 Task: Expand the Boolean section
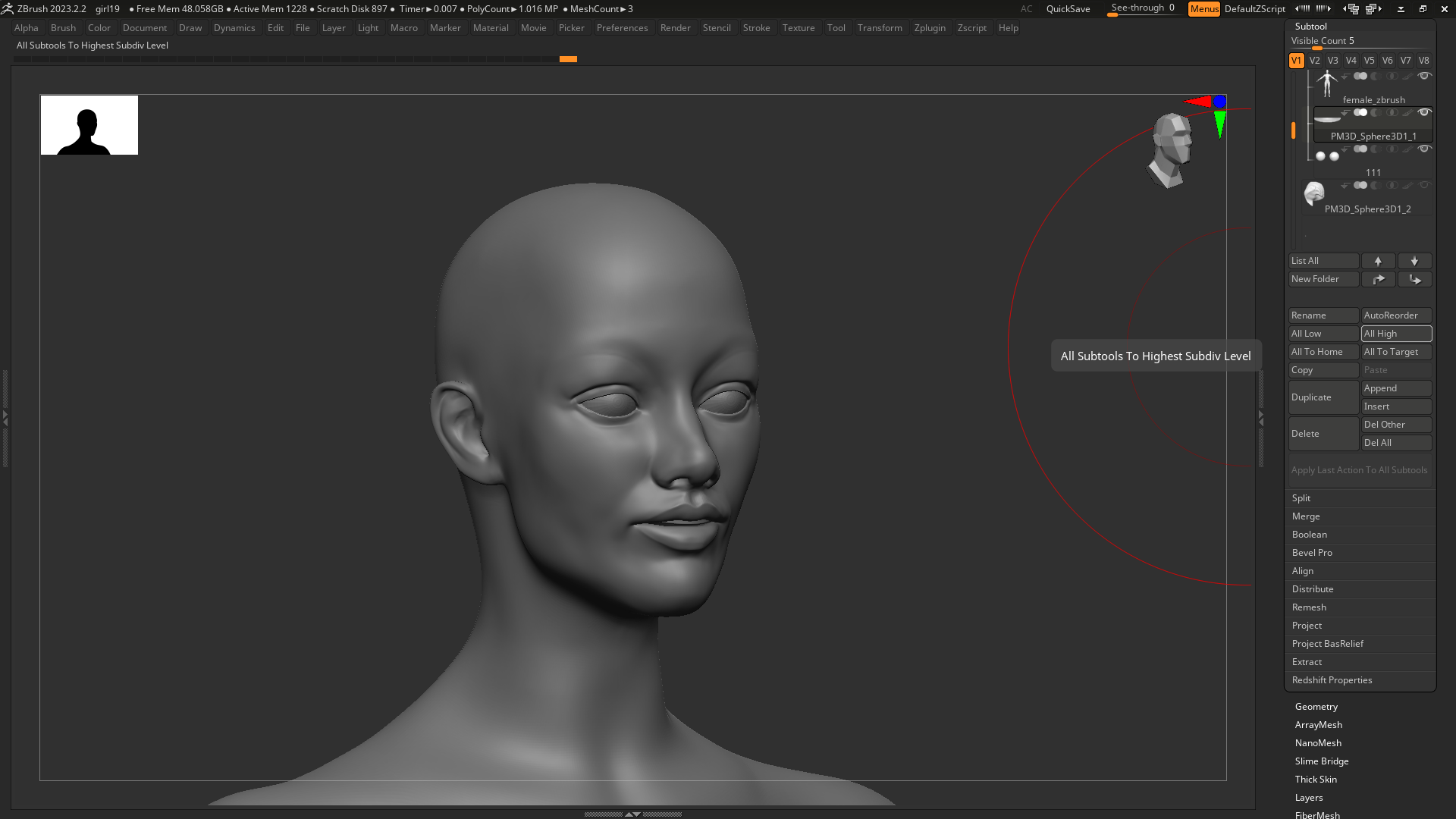coord(1309,535)
